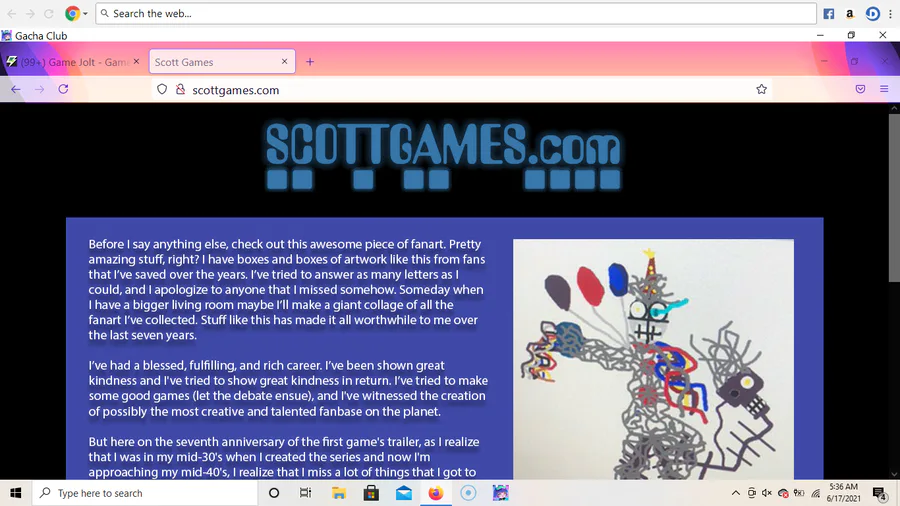The image size is (900, 506).
Task: Open the Amazon shortcut icon
Action: pos(849,14)
